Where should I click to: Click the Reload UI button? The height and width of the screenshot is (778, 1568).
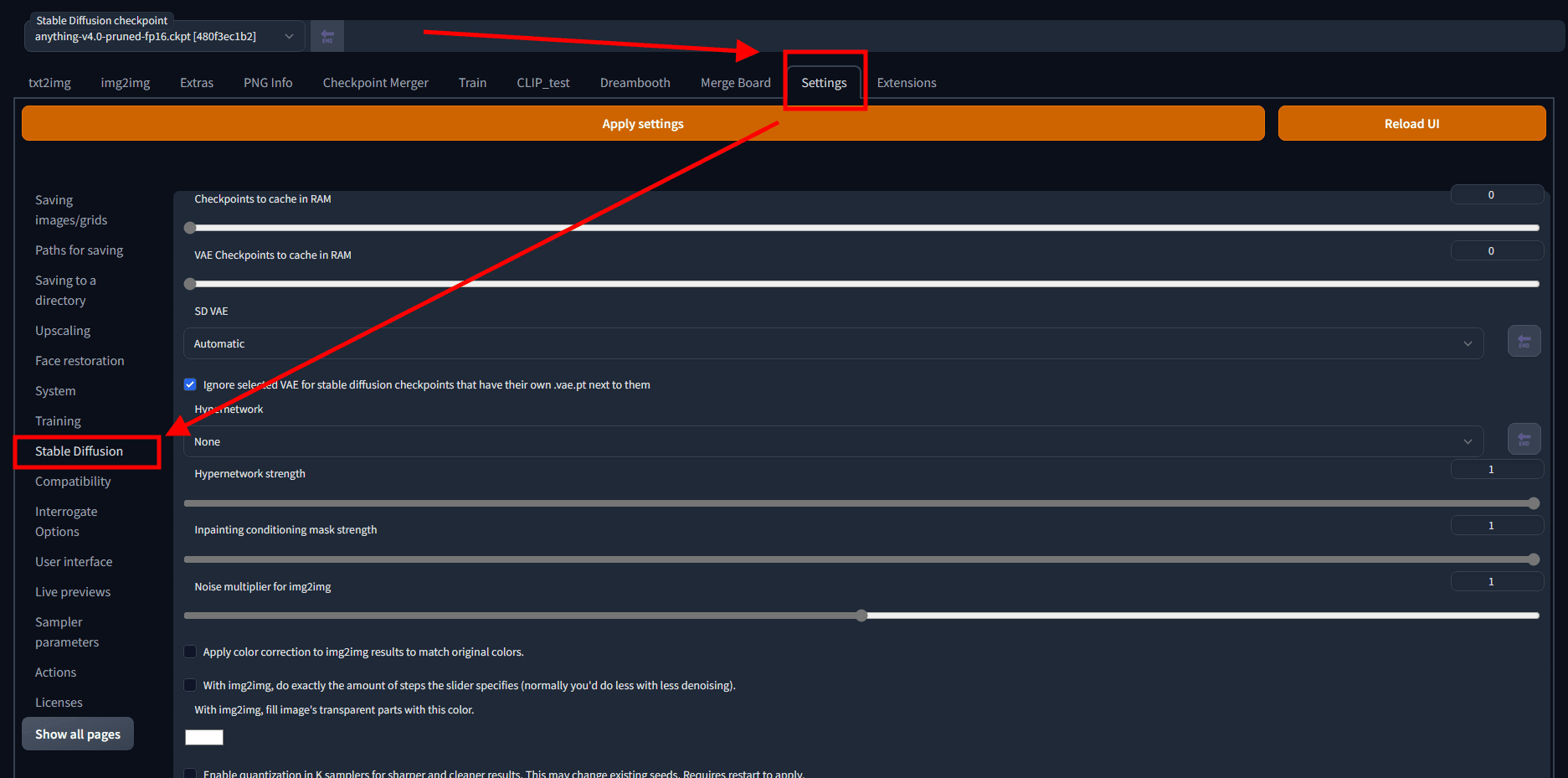tap(1411, 124)
